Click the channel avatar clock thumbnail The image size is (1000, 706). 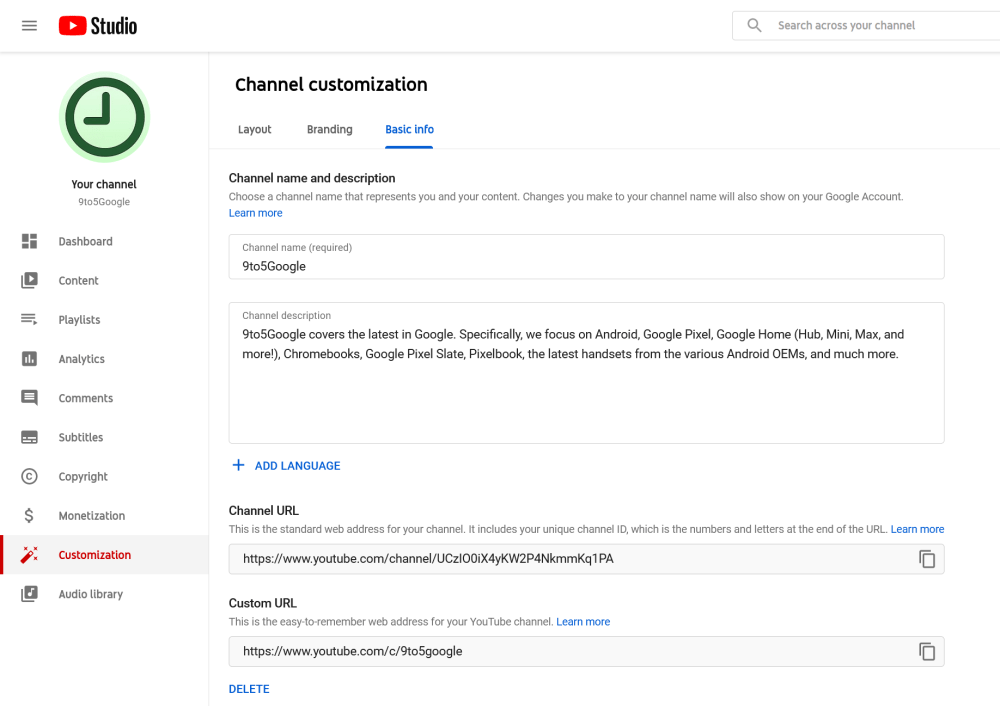(104, 118)
